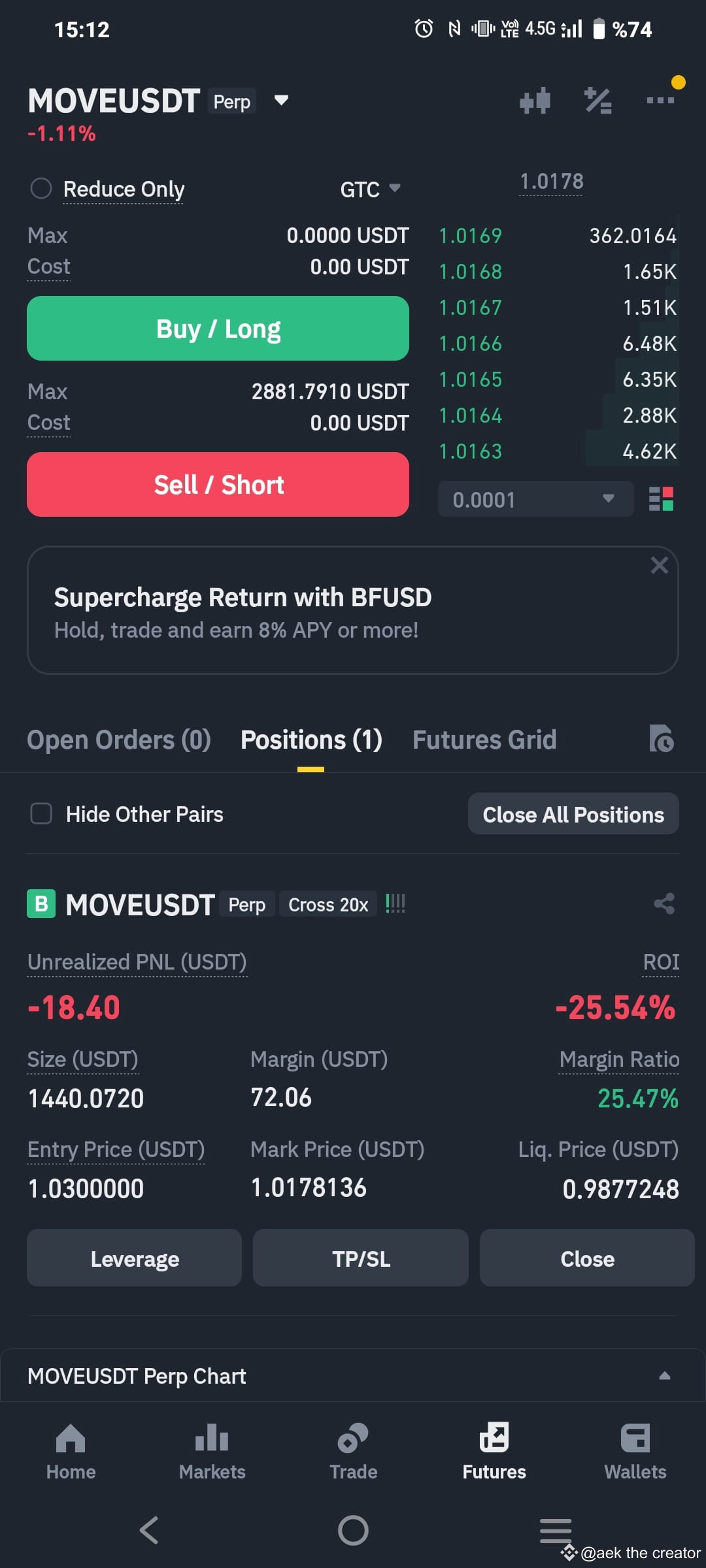The image size is (706, 1568).
Task: Open the GTC time-in-force dropdown
Action: tap(370, 189)
